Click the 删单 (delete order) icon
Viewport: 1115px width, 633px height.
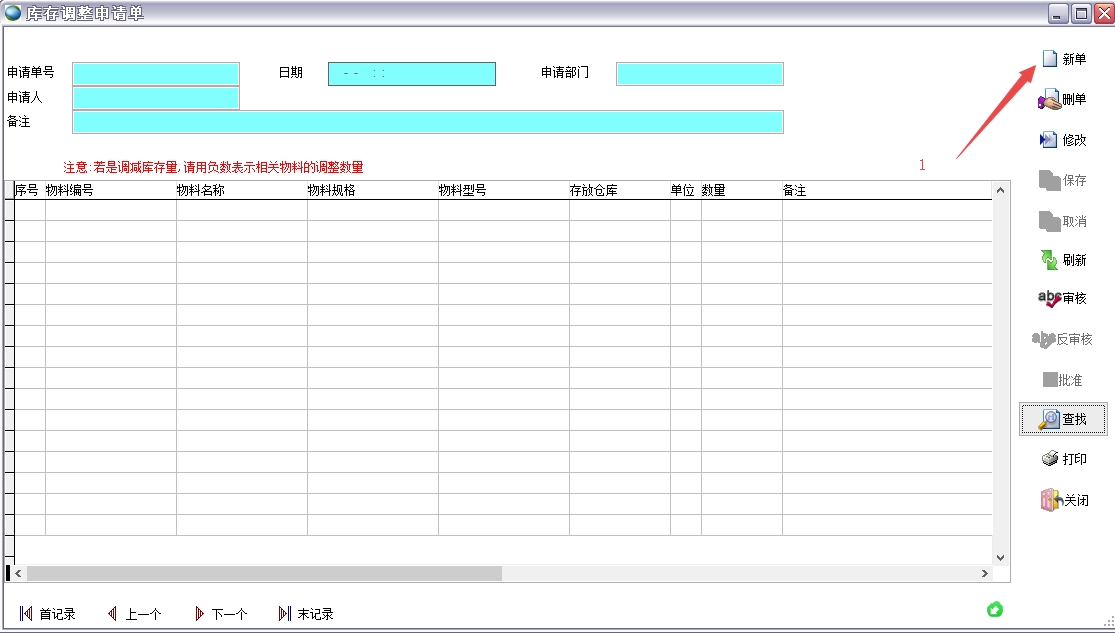pyautogui.click(x=1049, y=100)
